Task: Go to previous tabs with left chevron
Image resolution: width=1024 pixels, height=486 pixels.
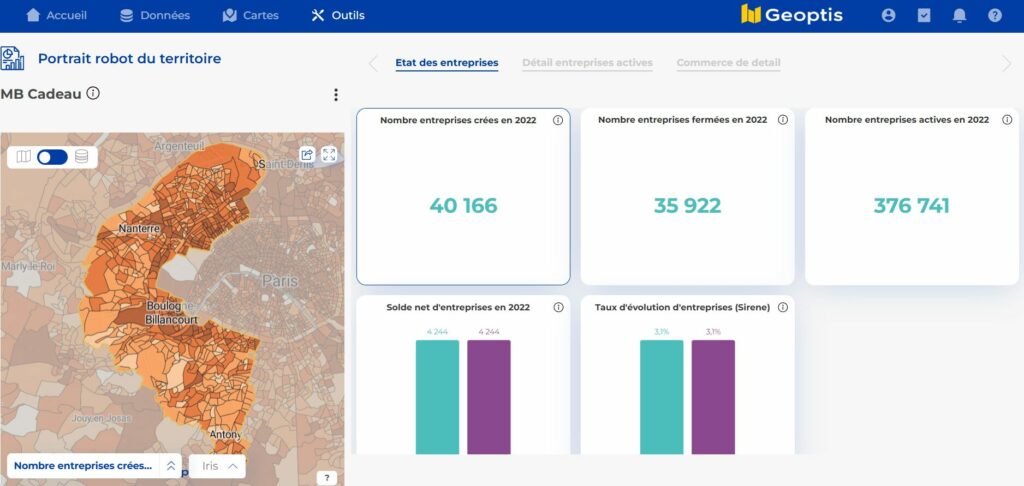Action: point(373,63)
